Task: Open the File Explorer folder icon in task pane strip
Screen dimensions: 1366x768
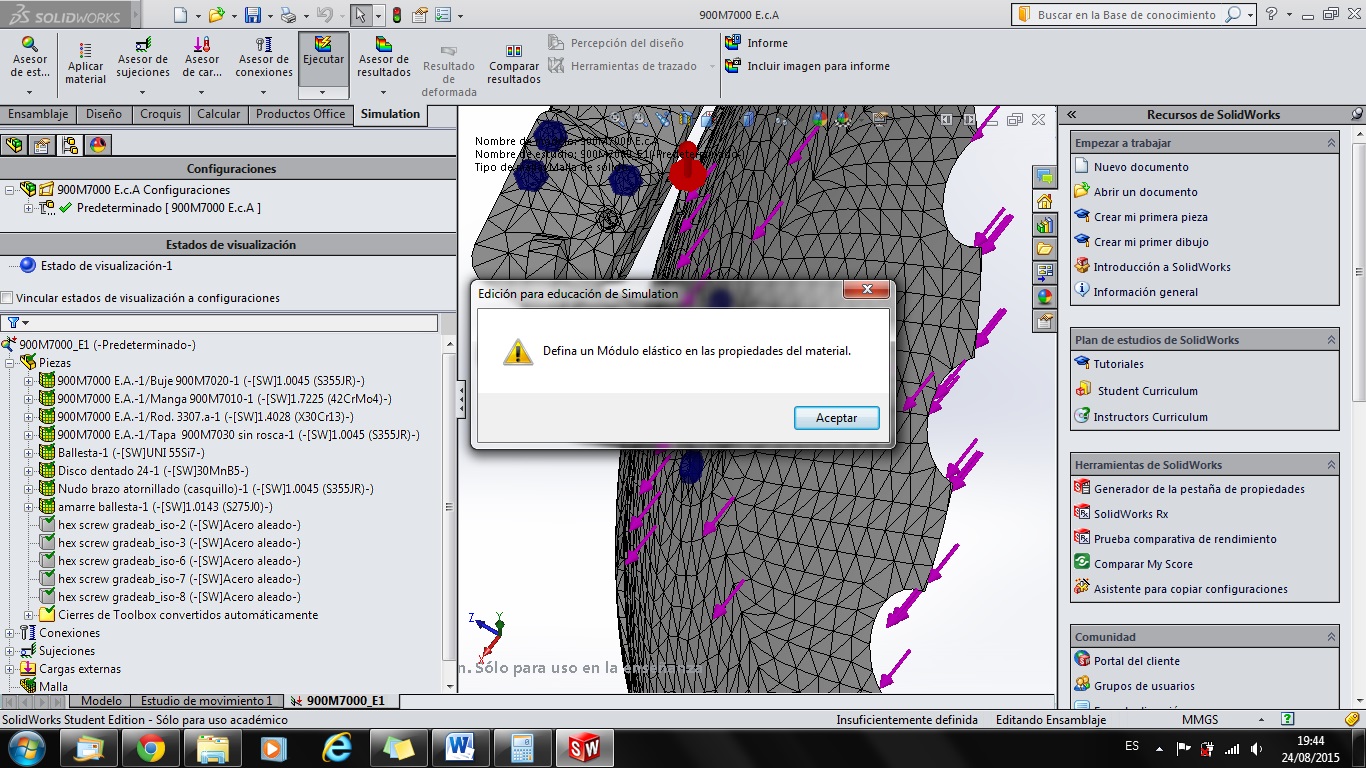Action: pos(1045,248)
